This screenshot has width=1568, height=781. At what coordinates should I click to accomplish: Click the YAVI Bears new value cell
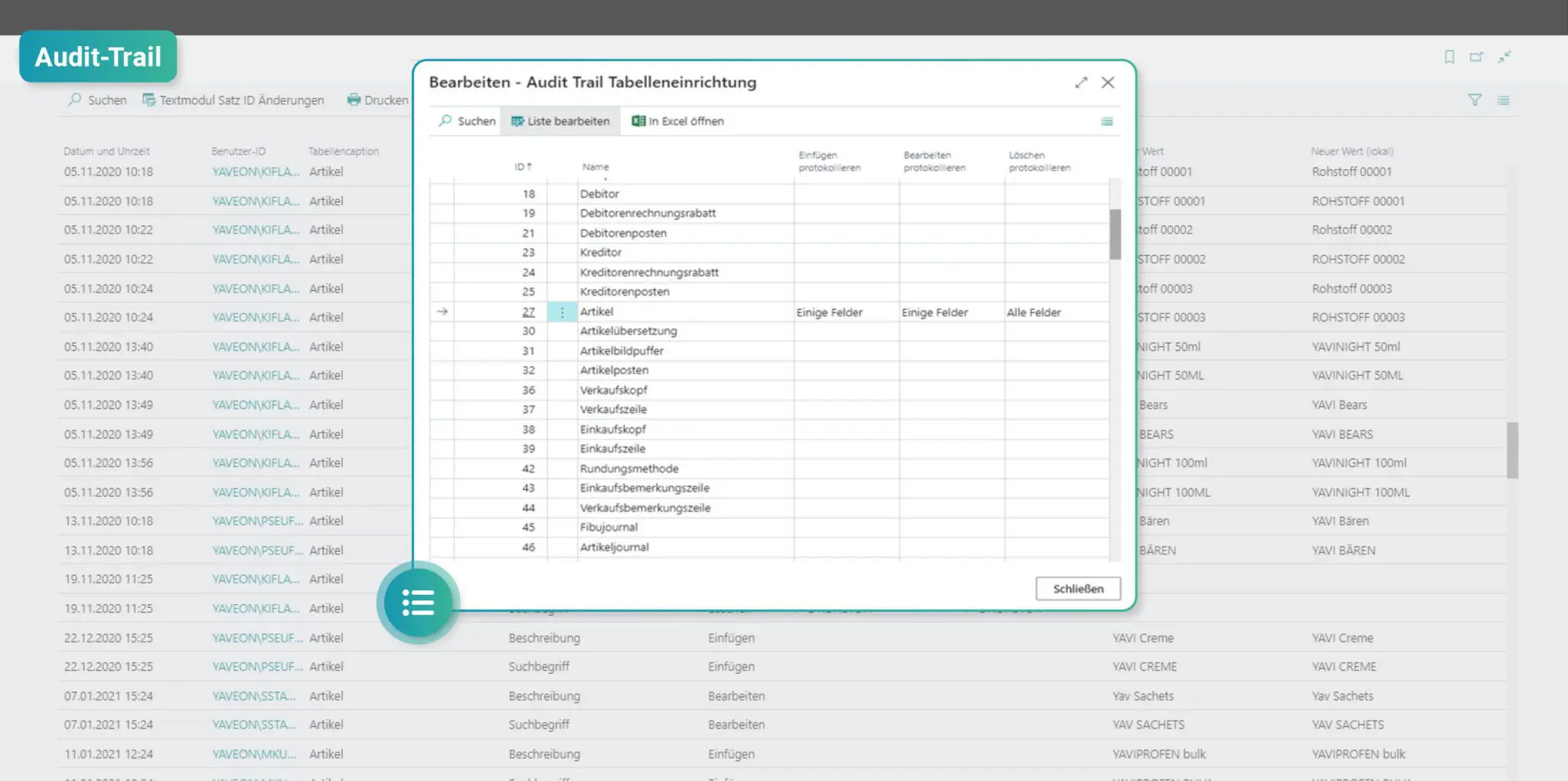point(1339,405)
